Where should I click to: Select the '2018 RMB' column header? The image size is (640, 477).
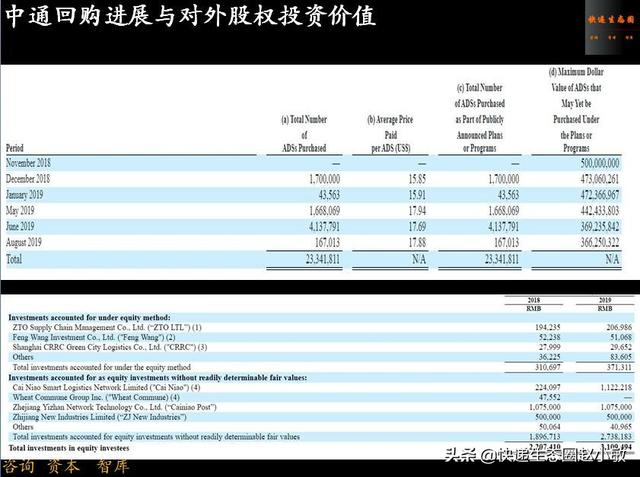tap(534, 304)
